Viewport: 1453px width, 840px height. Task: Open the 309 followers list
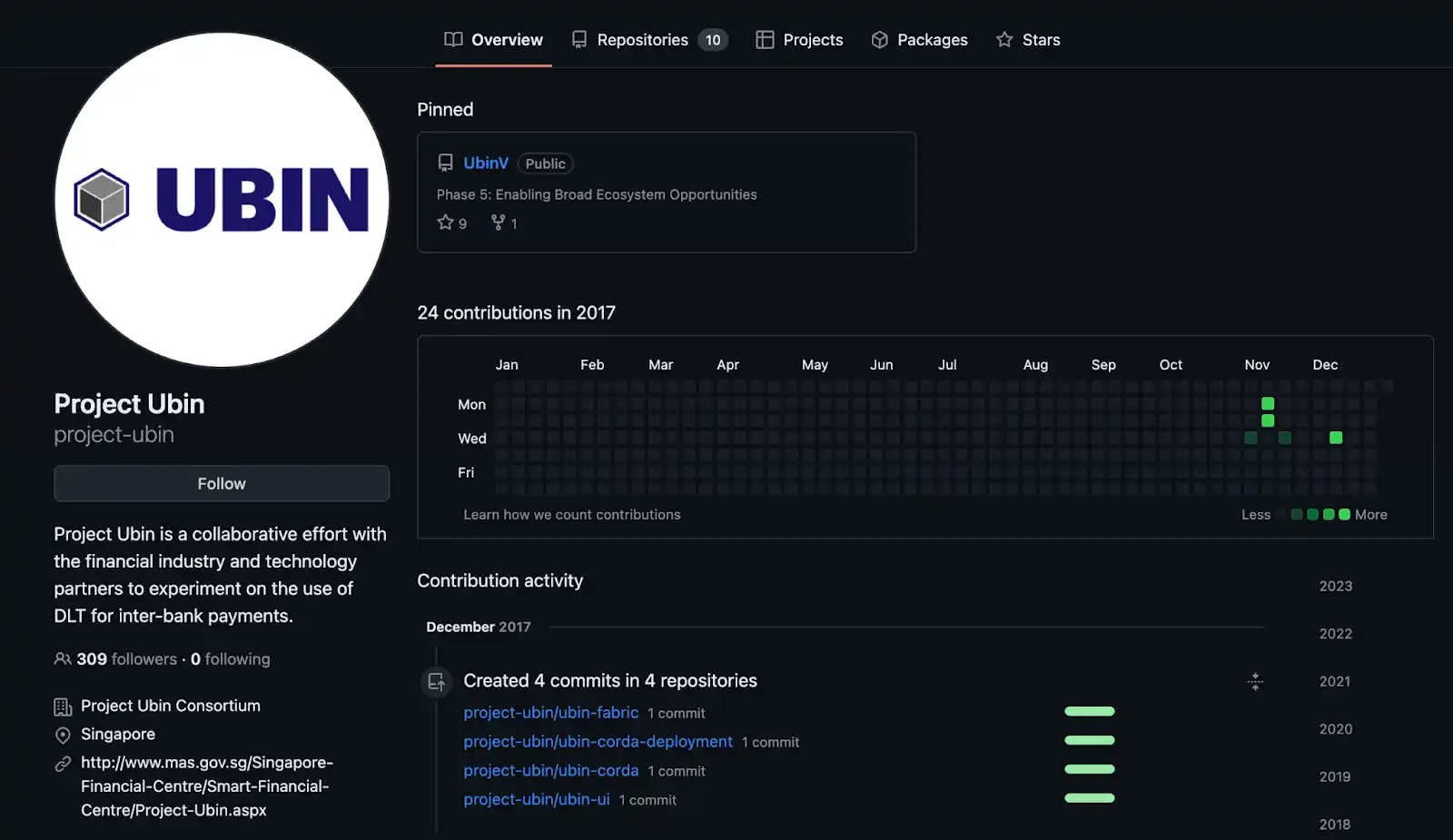point(126,659)
